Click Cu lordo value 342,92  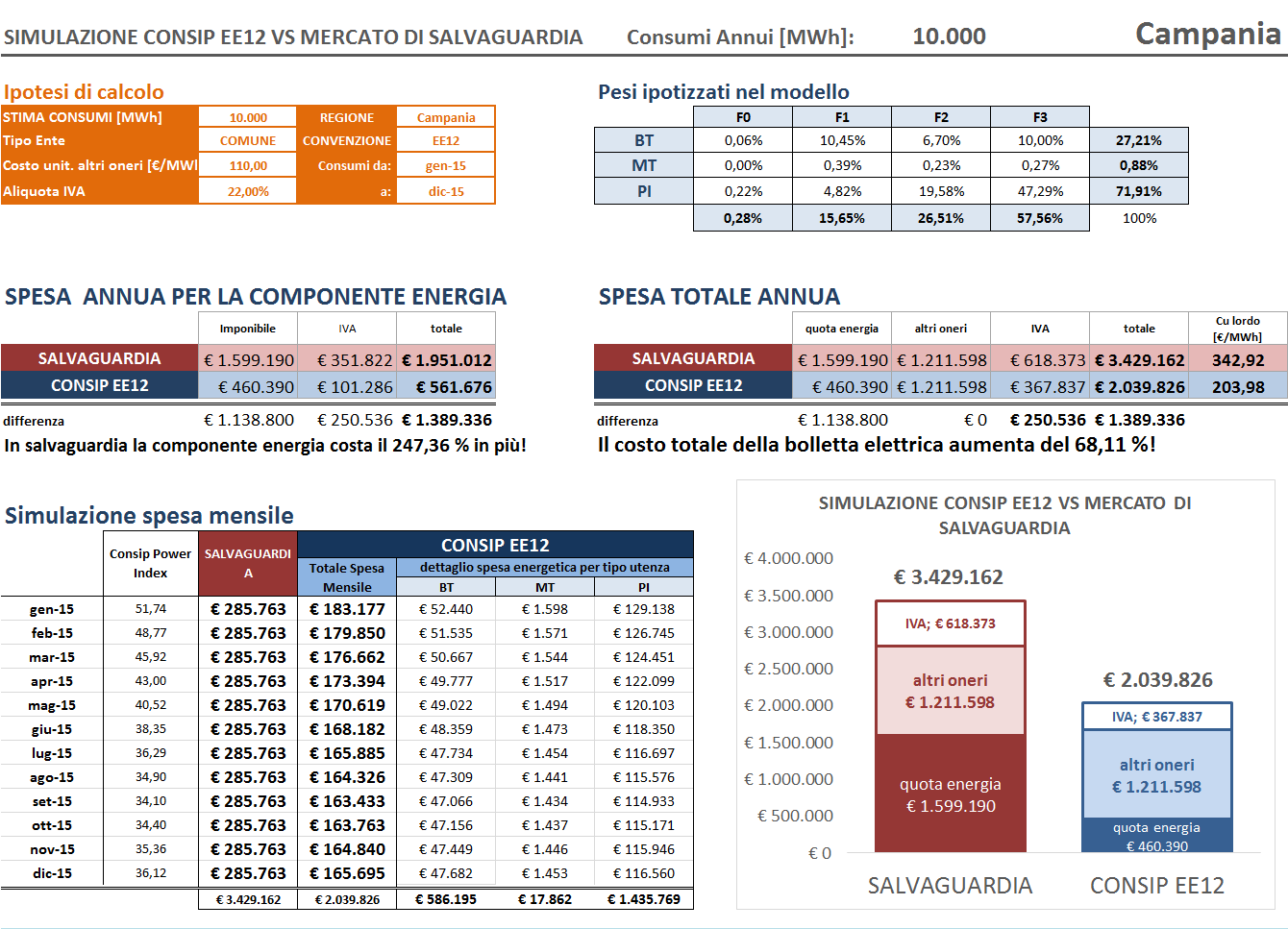click(1238, 359)
